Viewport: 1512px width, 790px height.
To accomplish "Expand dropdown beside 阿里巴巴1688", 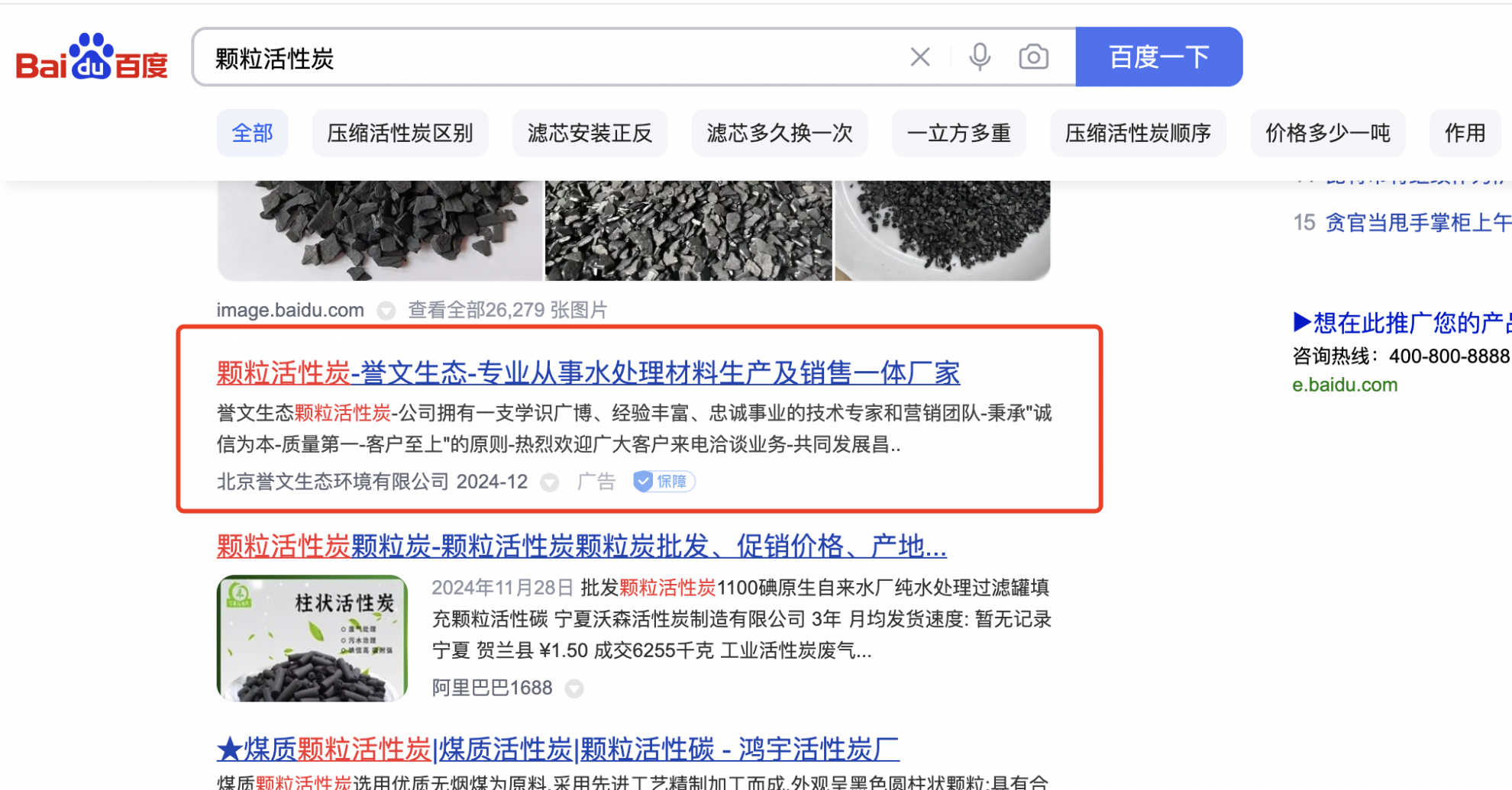I will [x=574, y=688].
